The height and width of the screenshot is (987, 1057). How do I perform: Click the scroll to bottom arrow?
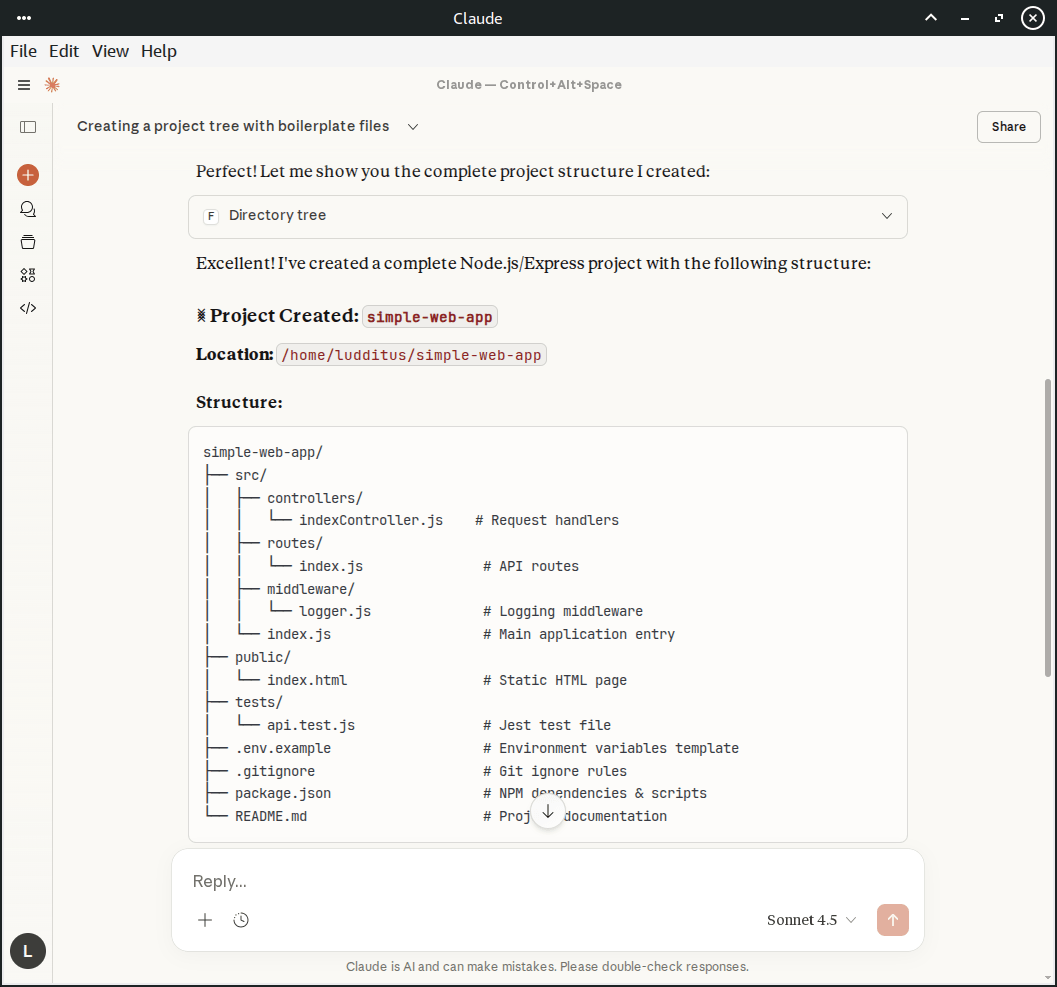547,811
